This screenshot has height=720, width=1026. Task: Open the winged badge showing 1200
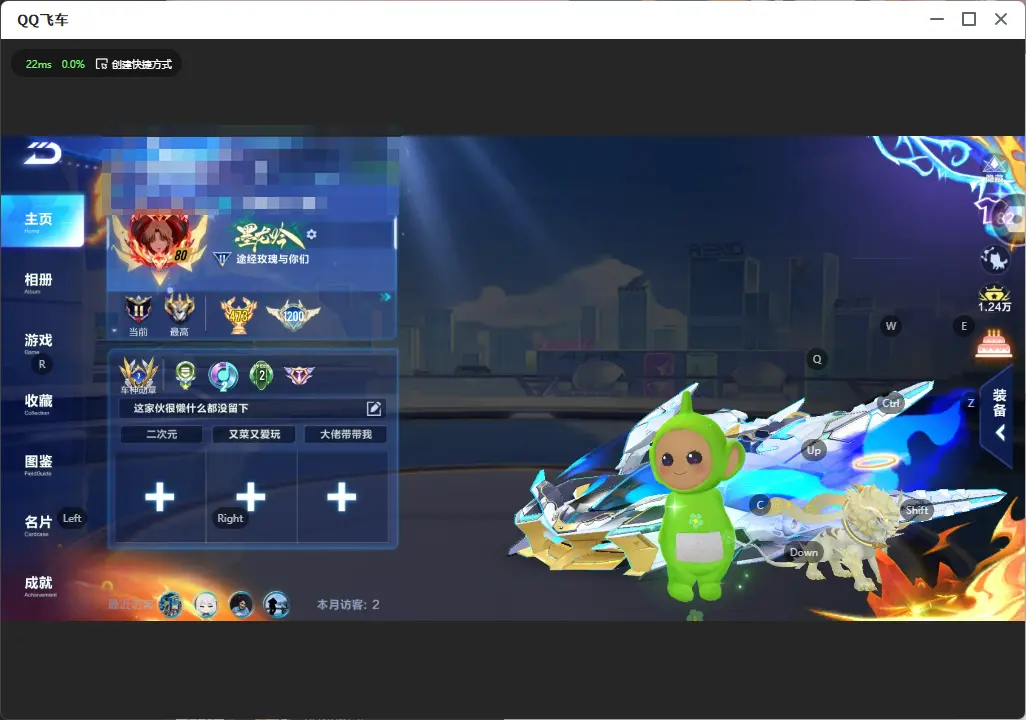[x=293, y=315]
